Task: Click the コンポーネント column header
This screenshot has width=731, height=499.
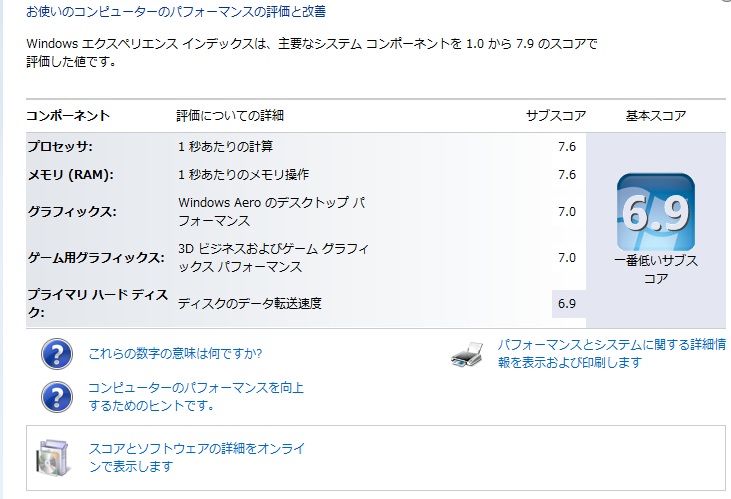Action: click(x=68, y=115)
